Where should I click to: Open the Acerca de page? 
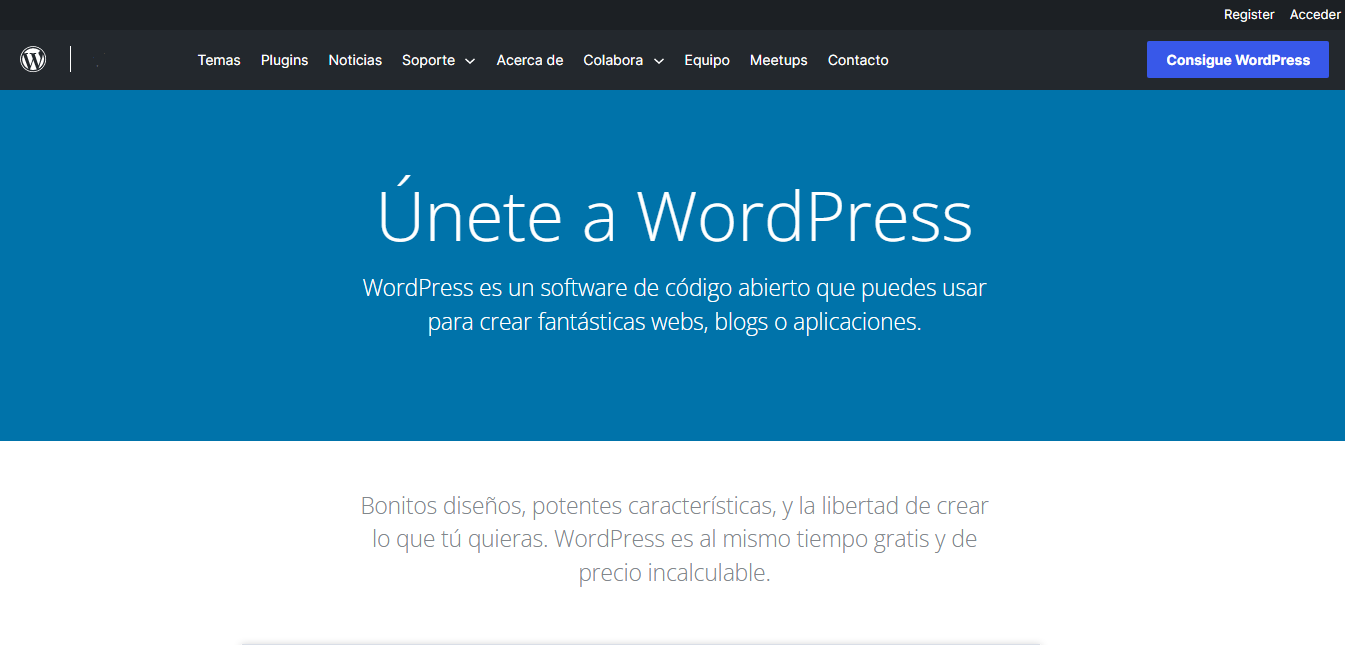(530, 60)
